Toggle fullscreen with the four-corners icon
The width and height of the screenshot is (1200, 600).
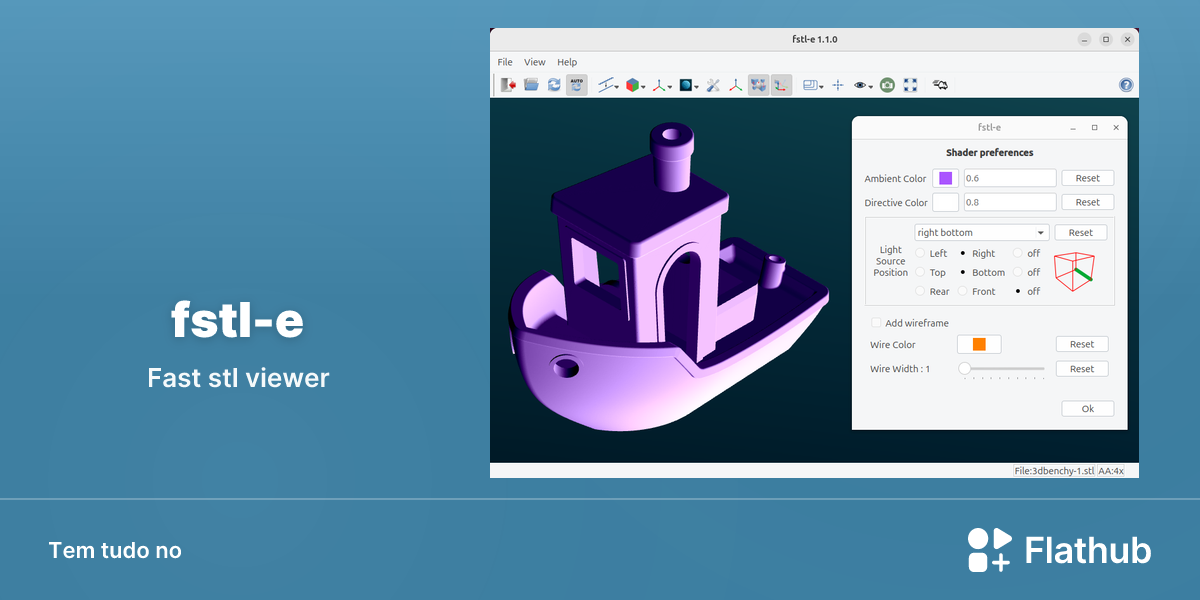(x=910, y=85)
